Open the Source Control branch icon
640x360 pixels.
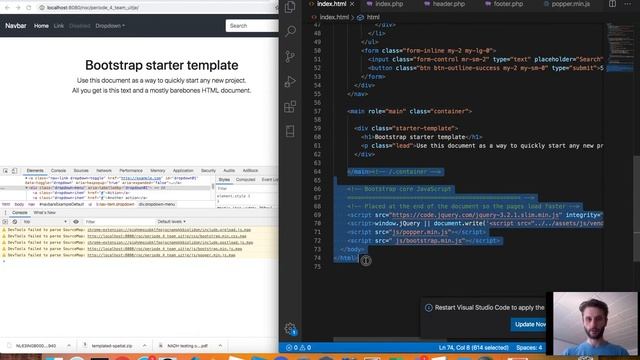[x=290, y=56]
